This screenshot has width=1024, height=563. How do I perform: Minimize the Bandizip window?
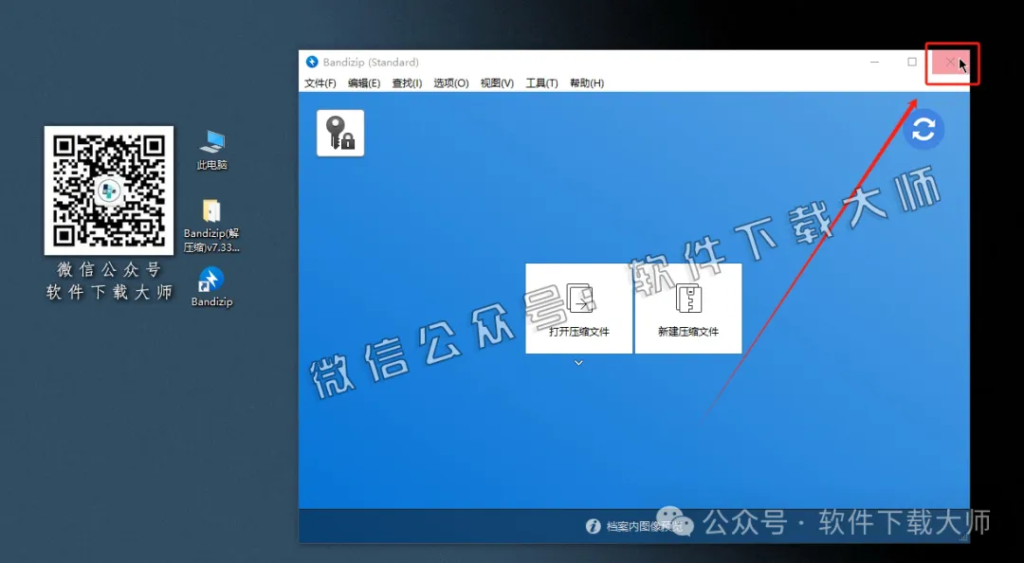(874, 62)
